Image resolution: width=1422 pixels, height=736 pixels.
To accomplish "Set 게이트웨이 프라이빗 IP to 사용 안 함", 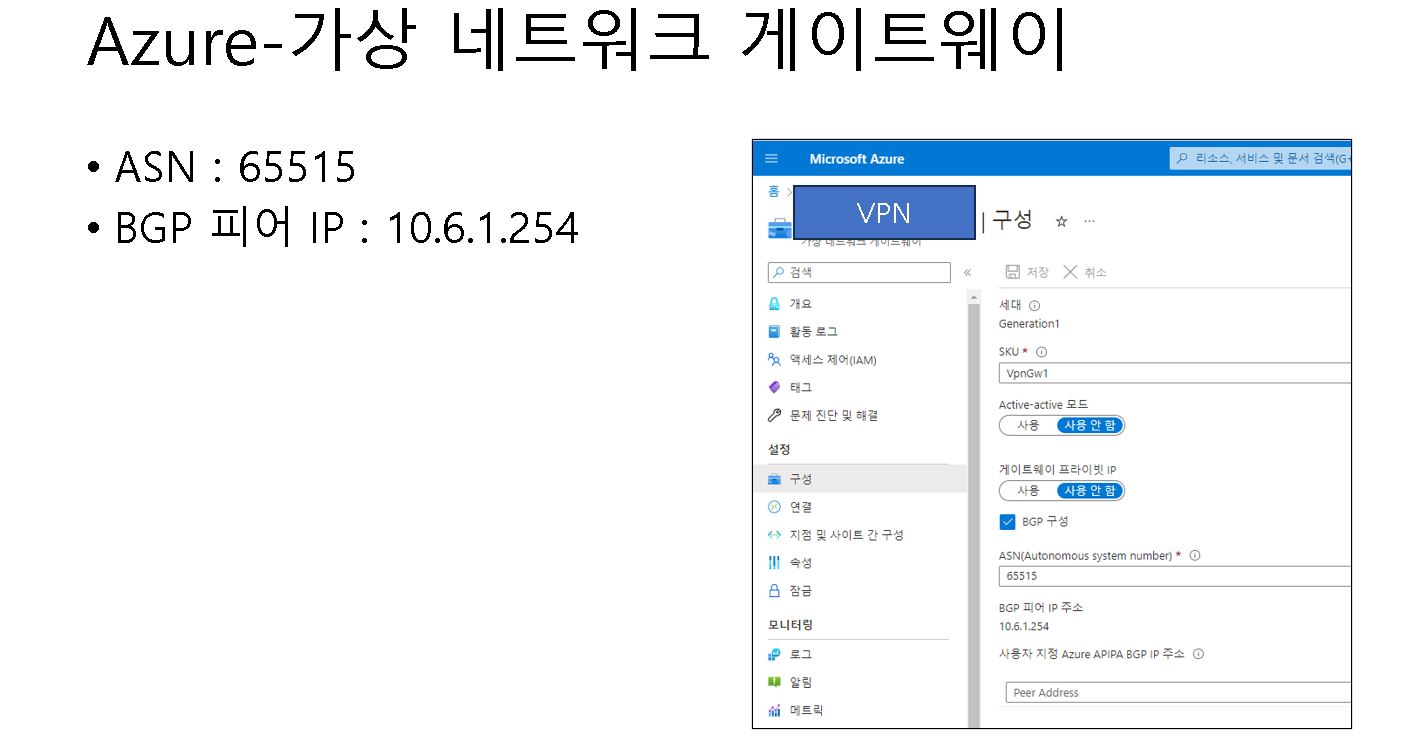I will point(1090,491).
